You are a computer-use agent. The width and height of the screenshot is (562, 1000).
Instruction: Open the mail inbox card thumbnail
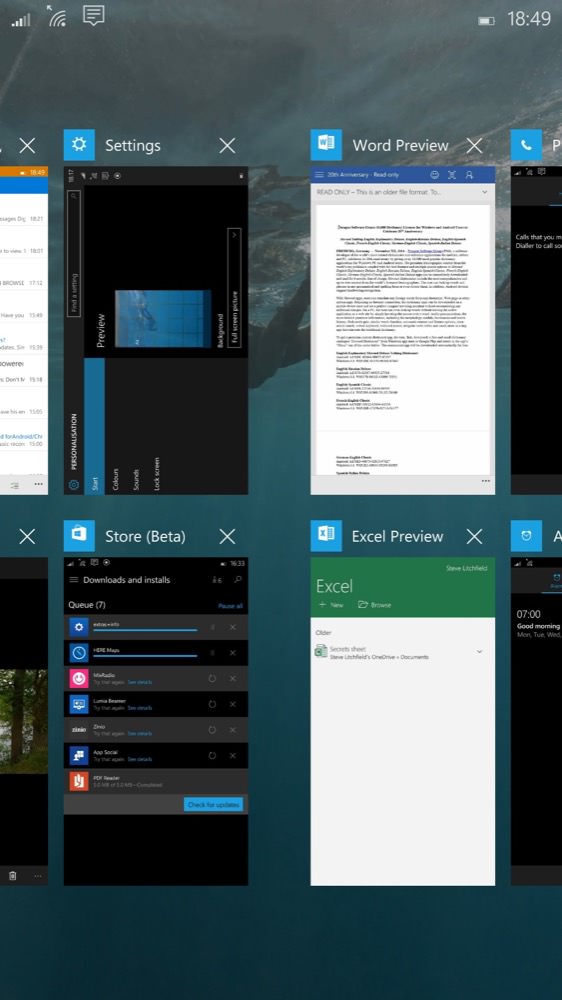[24, 330]
